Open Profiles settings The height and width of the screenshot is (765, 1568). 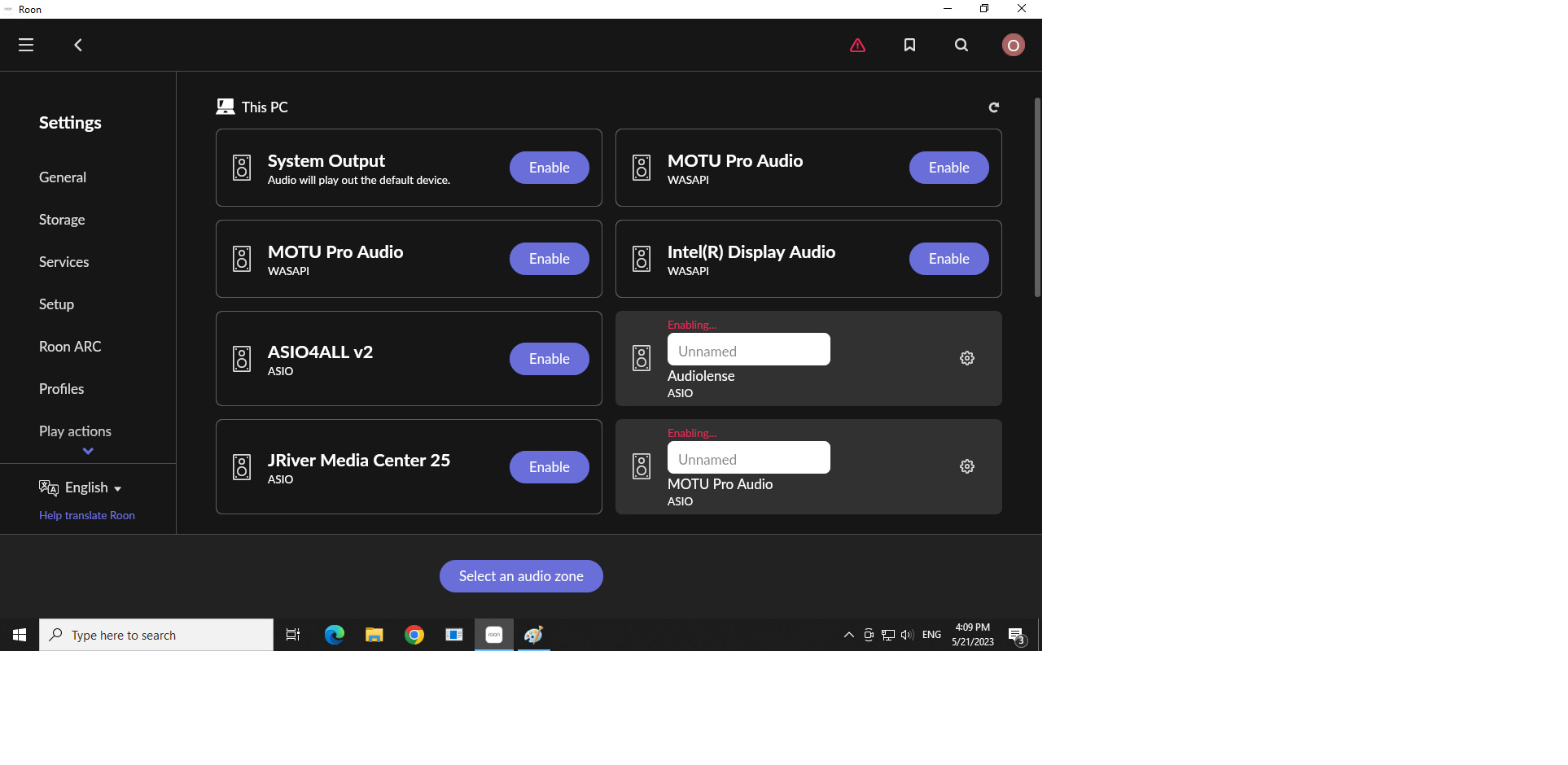[x=62, y=389]
